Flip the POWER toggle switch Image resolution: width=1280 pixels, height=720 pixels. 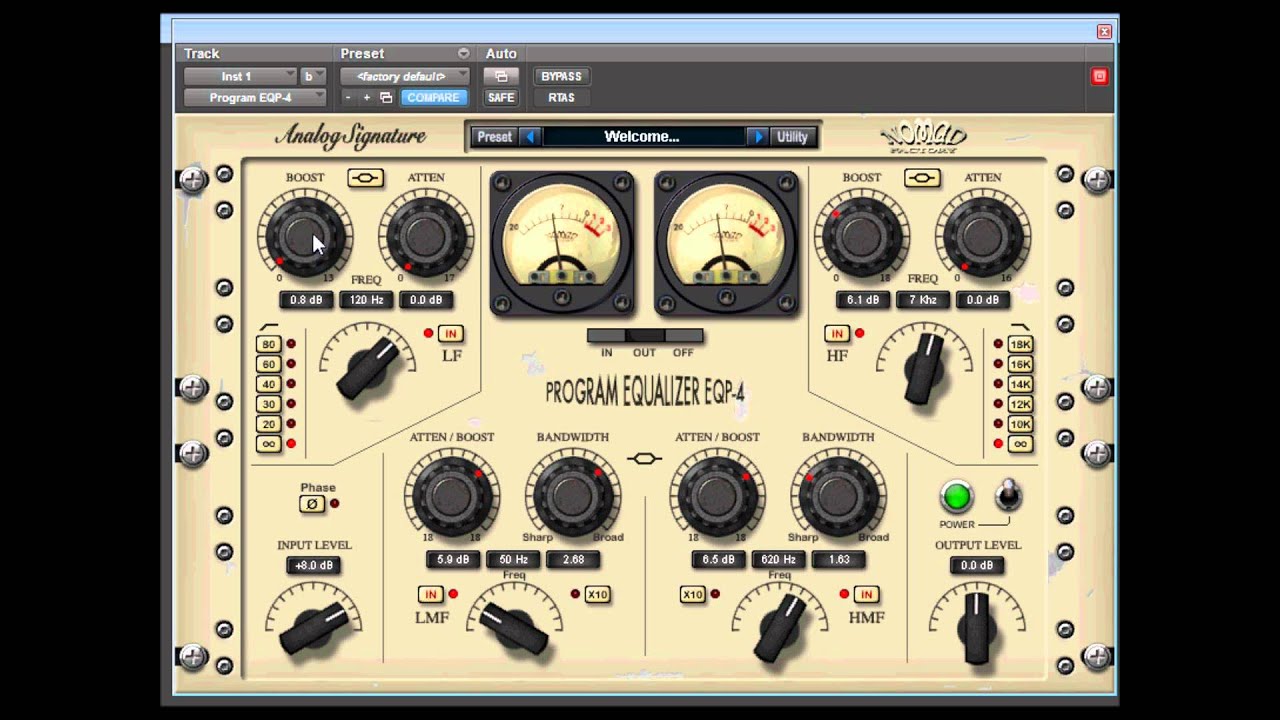point(1008,496)
